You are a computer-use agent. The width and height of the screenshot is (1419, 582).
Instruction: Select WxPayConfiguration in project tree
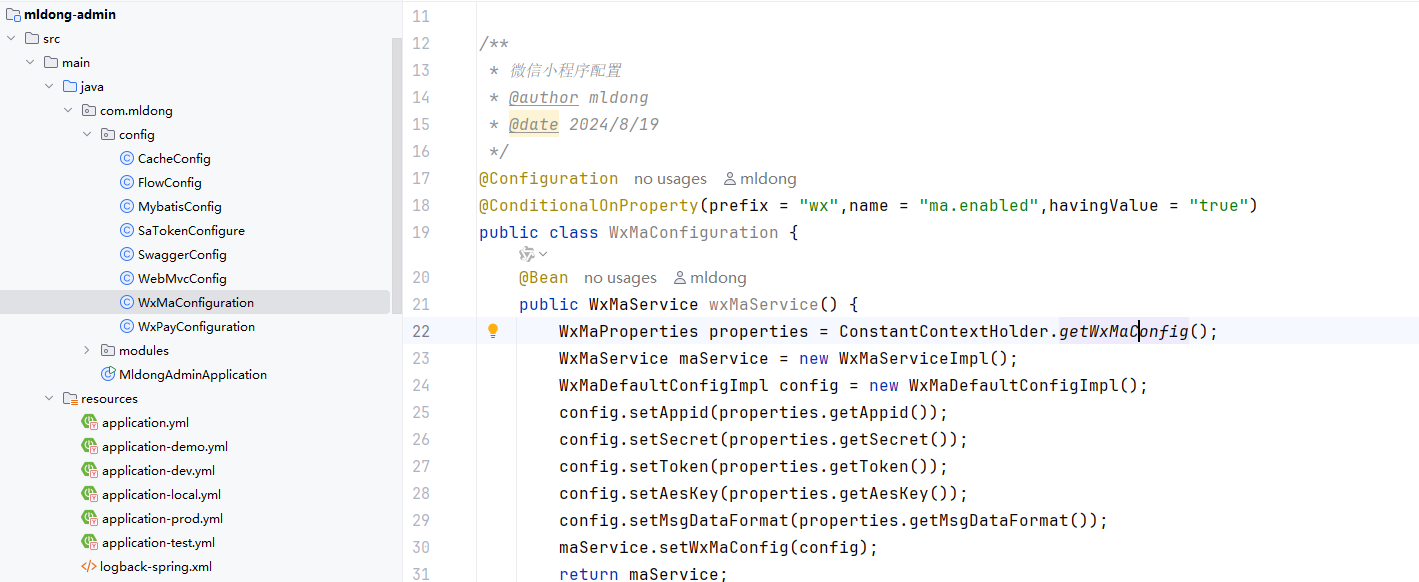click(x=196, y=326)
